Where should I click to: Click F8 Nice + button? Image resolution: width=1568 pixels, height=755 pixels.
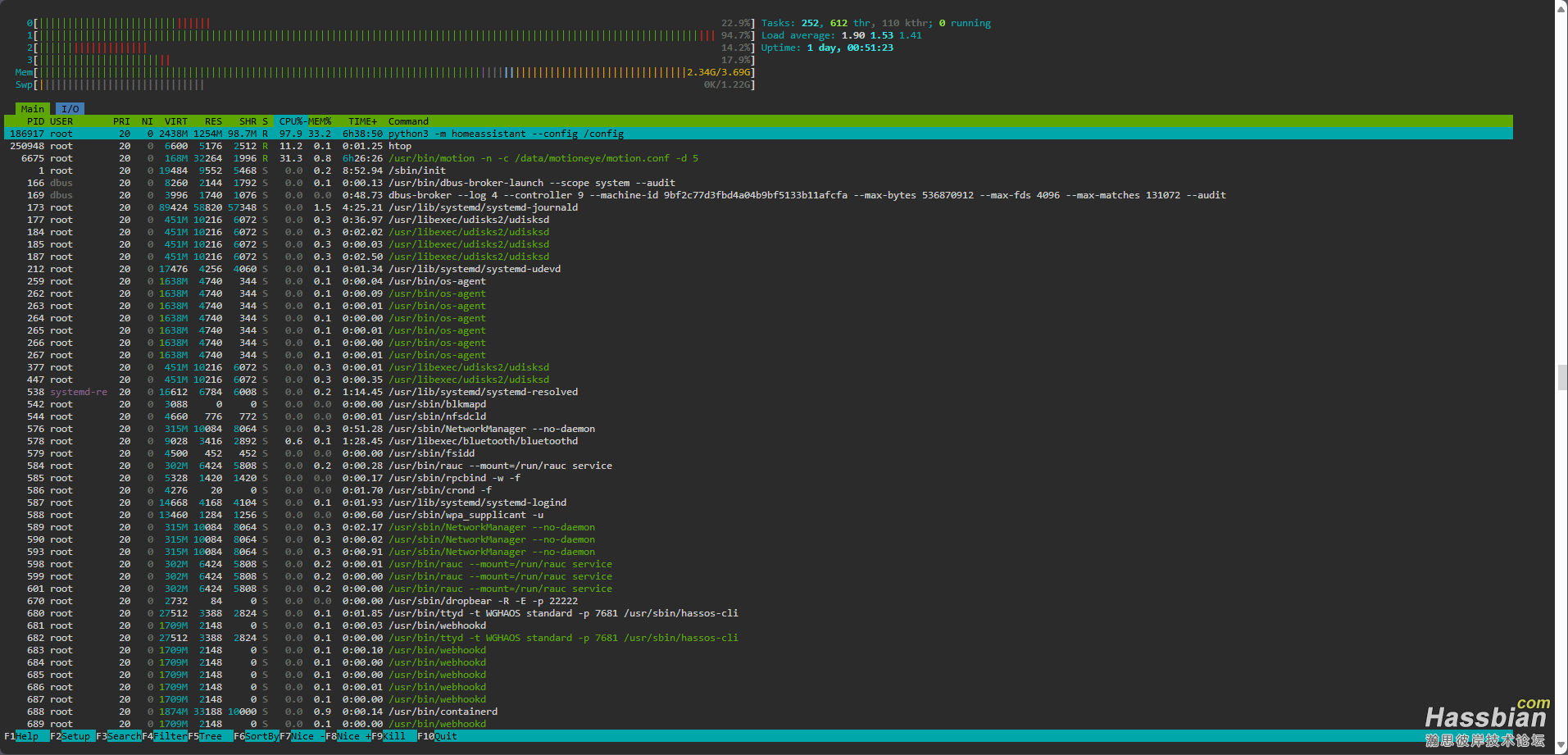[348, 736]
